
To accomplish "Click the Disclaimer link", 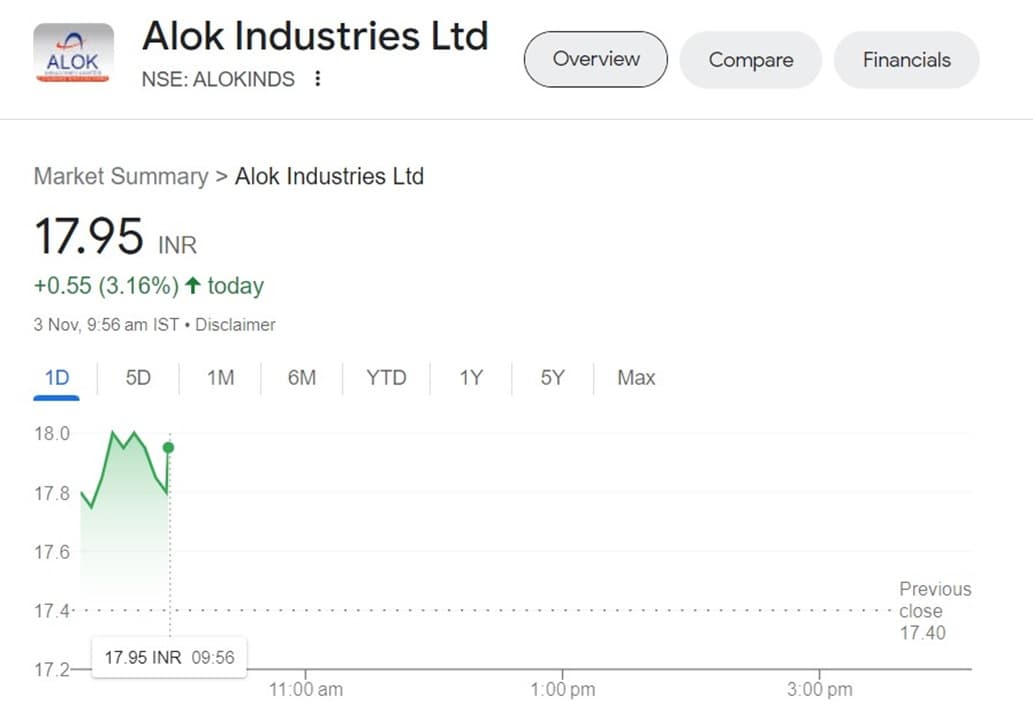I will [x=235, y=325].
